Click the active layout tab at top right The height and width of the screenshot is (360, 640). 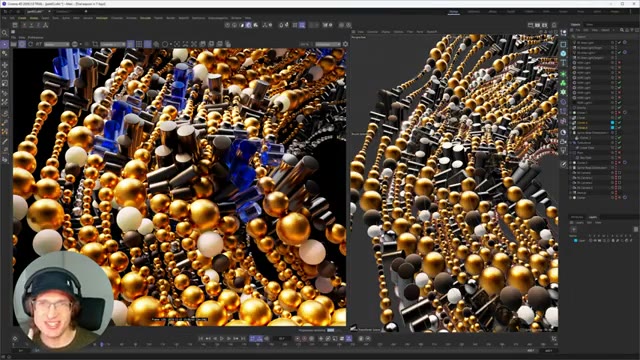point(454,12)
